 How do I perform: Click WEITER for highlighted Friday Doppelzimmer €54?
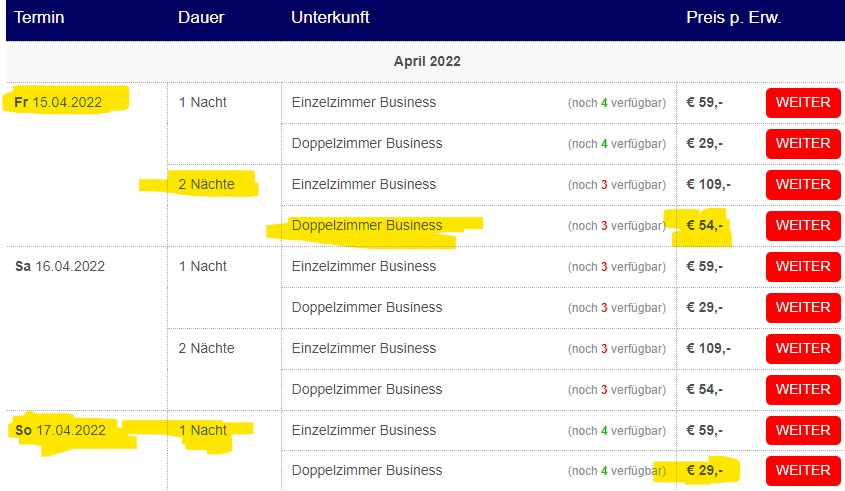pos(803,225)
